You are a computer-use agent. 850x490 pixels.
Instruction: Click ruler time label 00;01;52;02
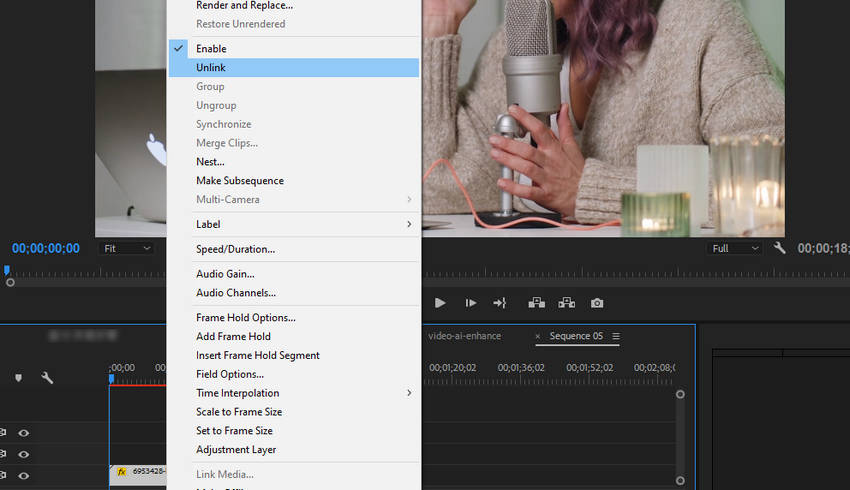point(590,368)
